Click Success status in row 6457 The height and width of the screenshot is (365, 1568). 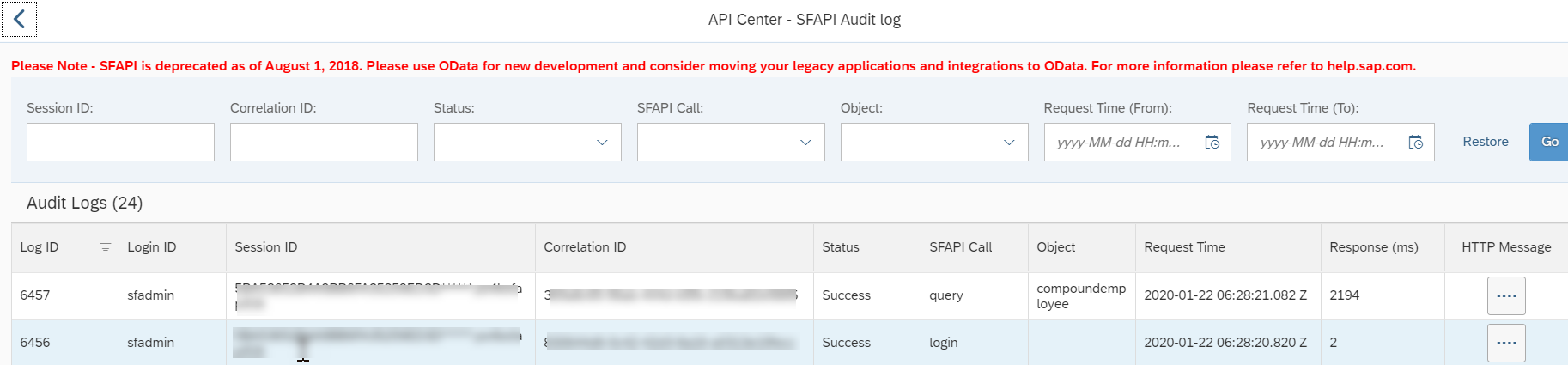click(x=847, y=295)
